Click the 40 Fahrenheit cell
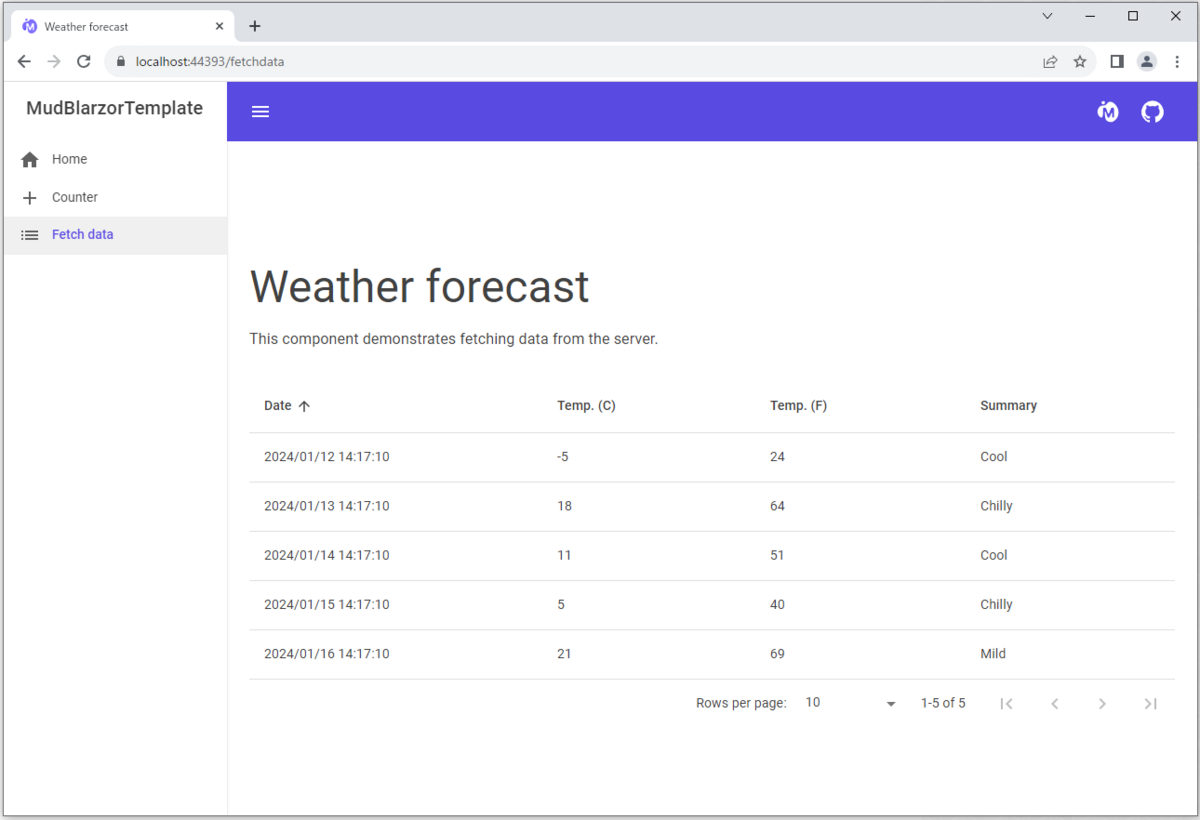The width and height of the screenshot is (1200, 820). coord(777,605)
